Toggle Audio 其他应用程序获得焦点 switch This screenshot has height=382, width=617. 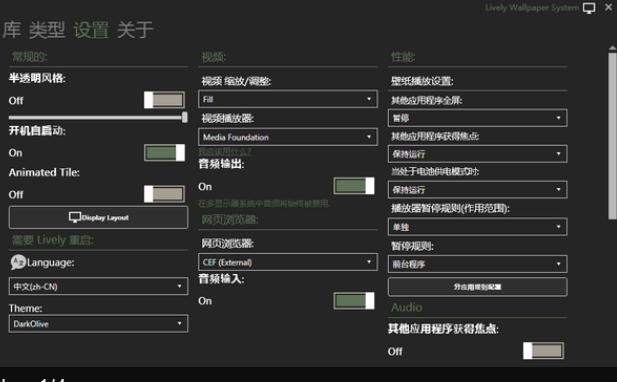tap(543, 351)
